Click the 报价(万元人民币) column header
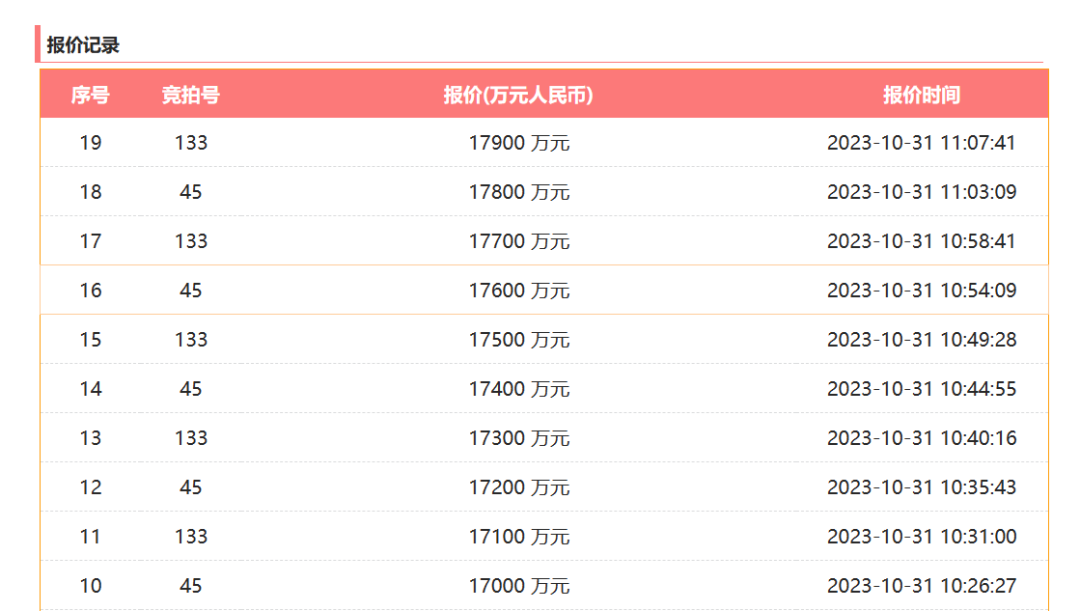Viewport: 1080px width, 611px height. (x=518, y=95)
